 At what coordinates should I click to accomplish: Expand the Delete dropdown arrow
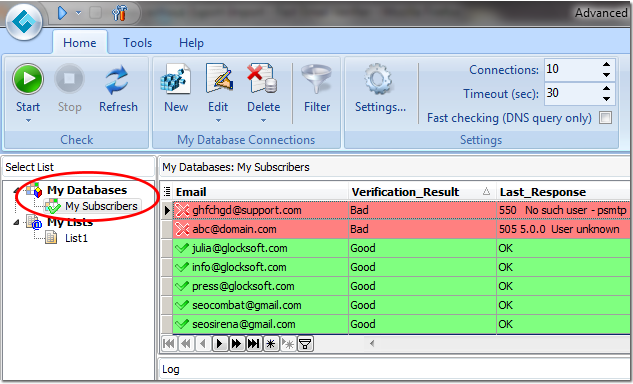coord(264,120)
